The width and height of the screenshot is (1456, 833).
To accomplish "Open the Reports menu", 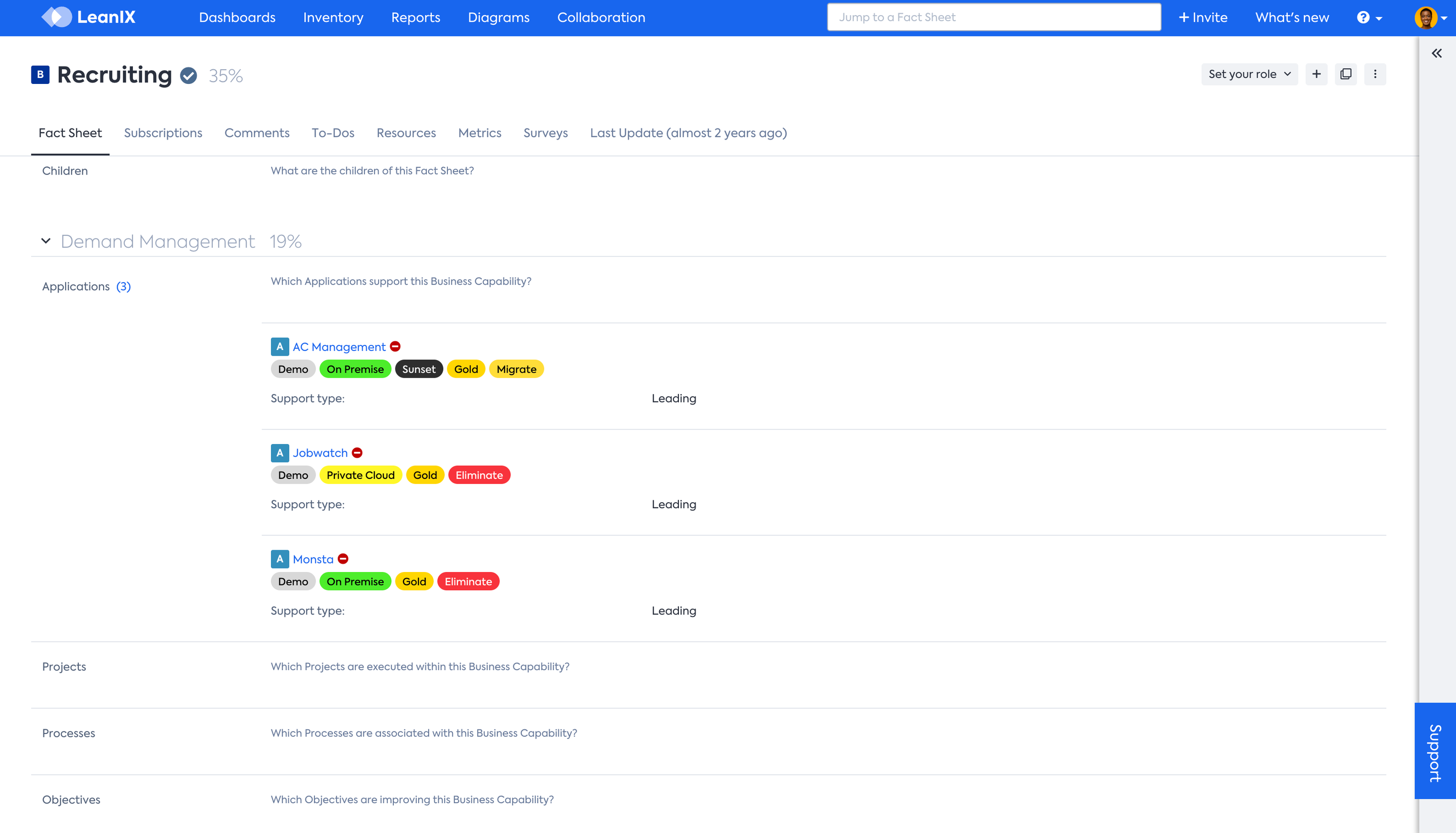I will click(x=416, y=18).
